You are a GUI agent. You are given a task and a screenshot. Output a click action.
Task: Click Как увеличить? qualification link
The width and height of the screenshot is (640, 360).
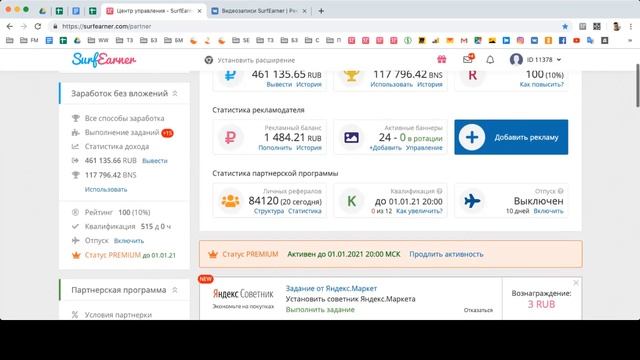[419, 211]
